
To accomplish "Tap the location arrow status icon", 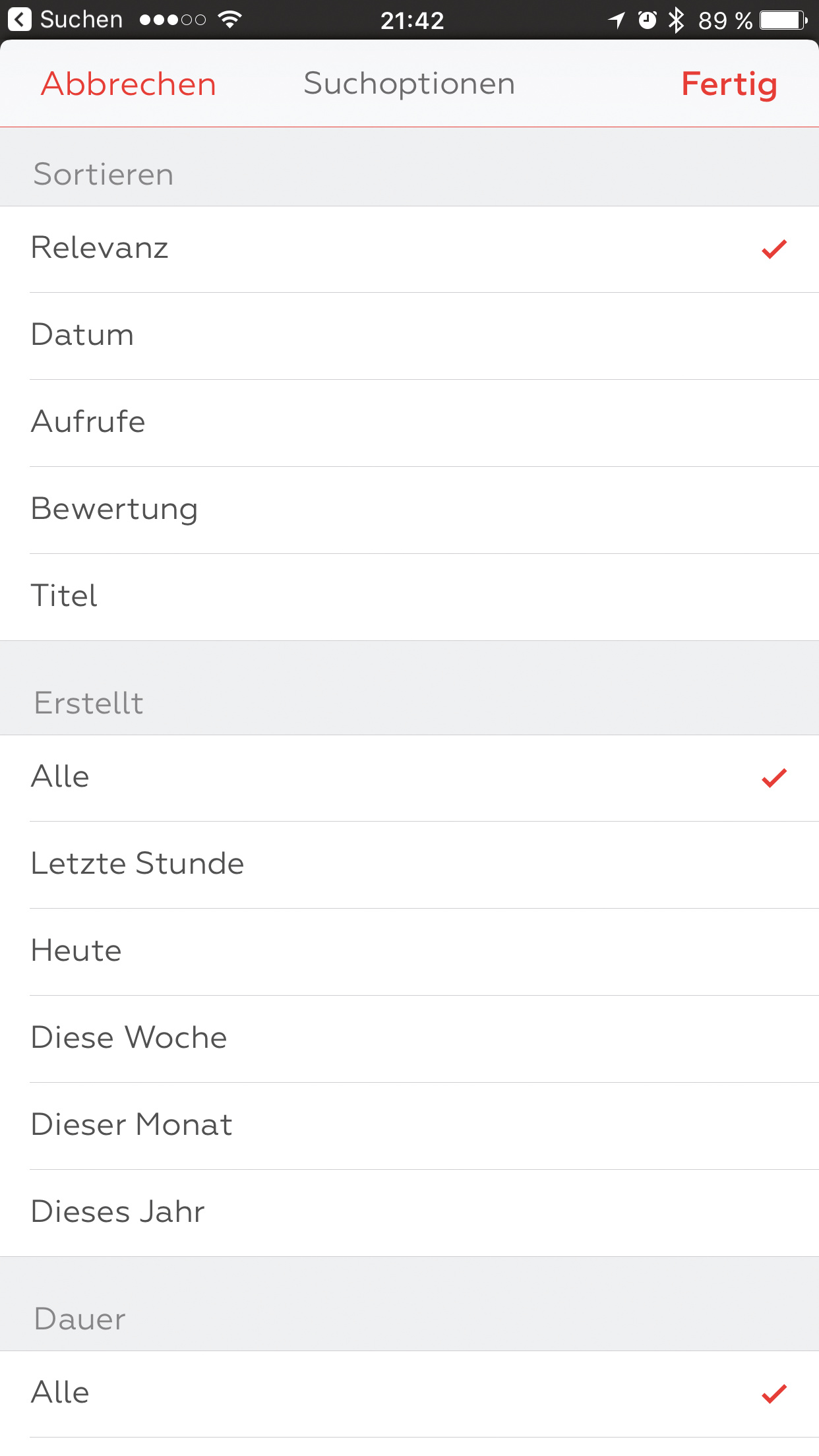I will pyautogui.click(x=617, y=20).
